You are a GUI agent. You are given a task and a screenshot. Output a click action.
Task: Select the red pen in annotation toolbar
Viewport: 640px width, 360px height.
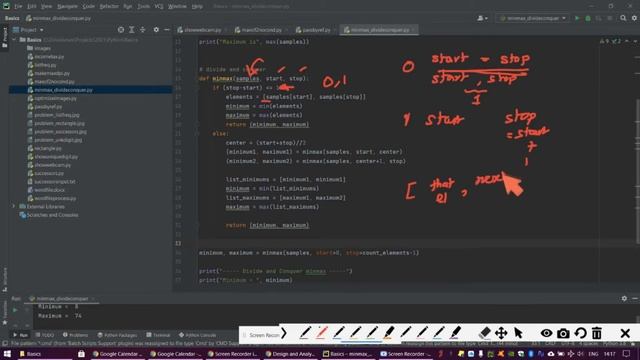[322, 333]
